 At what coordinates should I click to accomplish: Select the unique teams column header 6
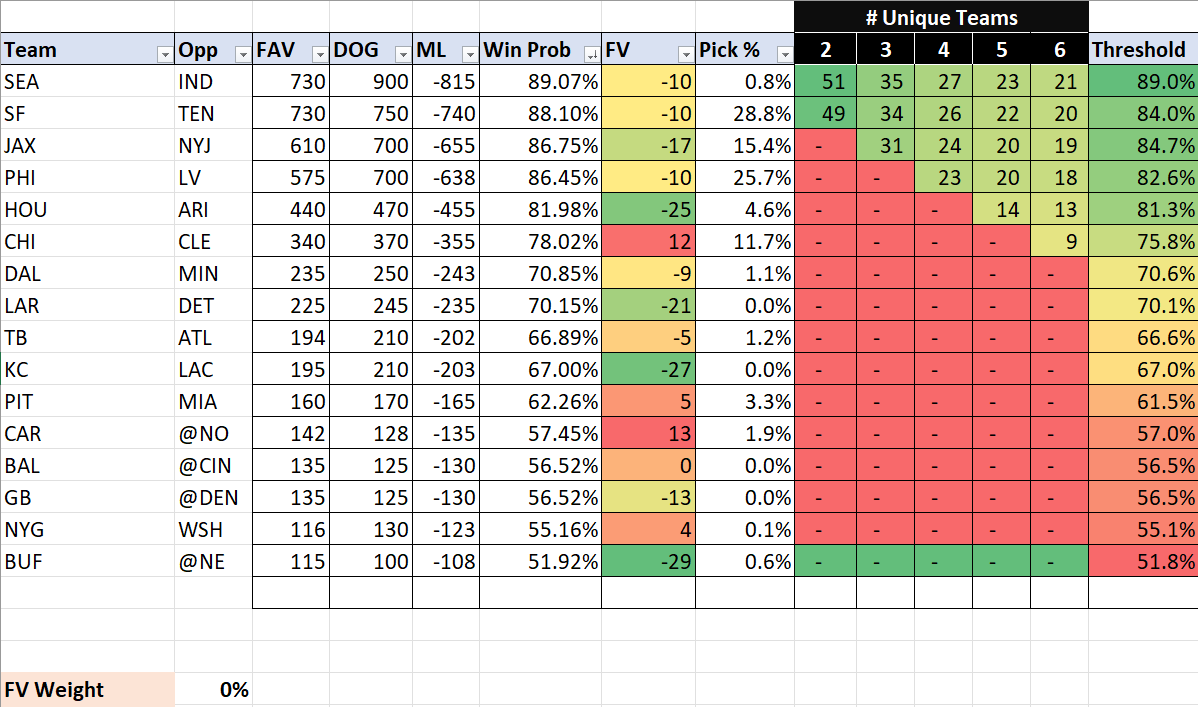1059,50
